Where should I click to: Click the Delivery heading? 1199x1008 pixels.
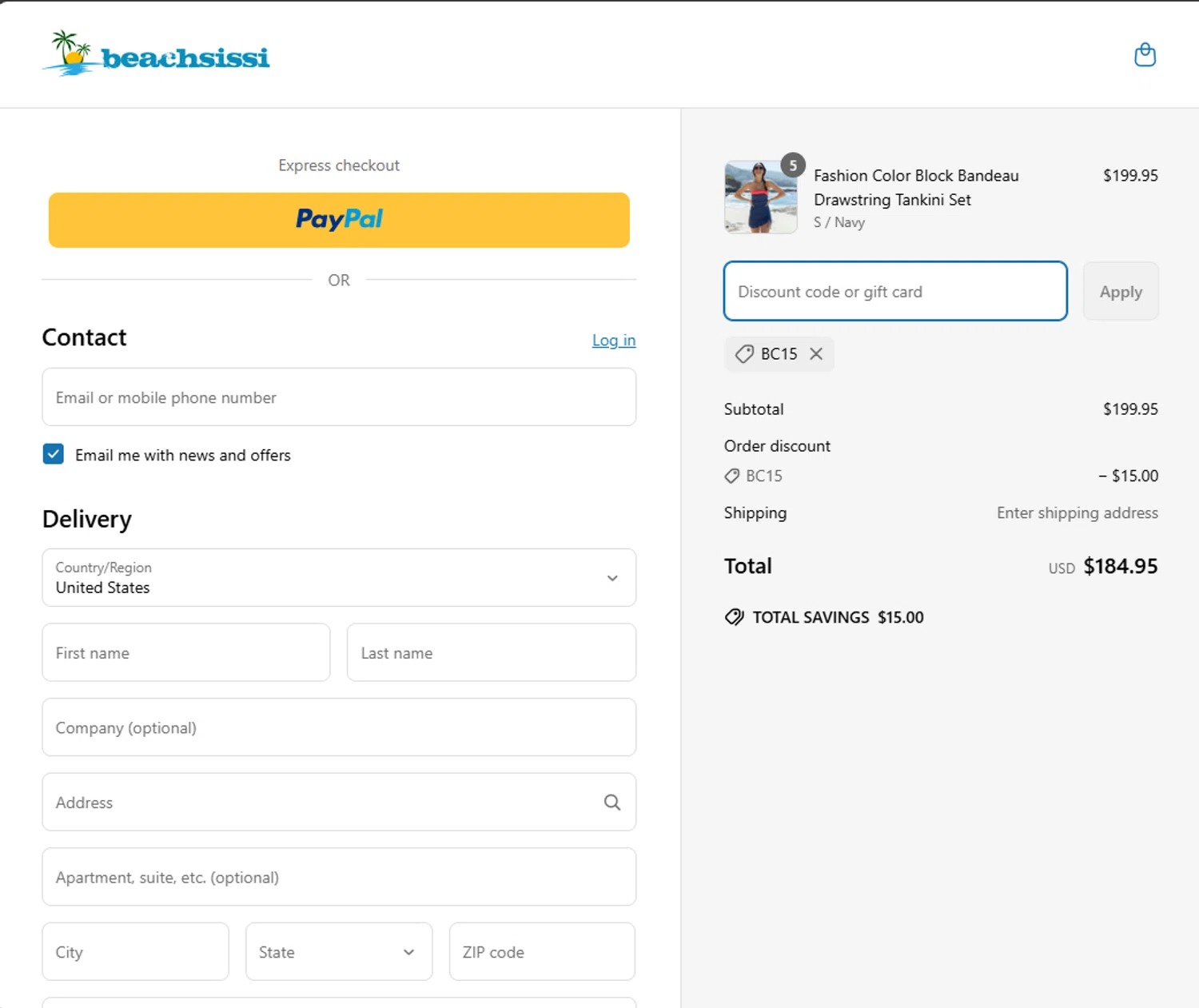(87, 519)
